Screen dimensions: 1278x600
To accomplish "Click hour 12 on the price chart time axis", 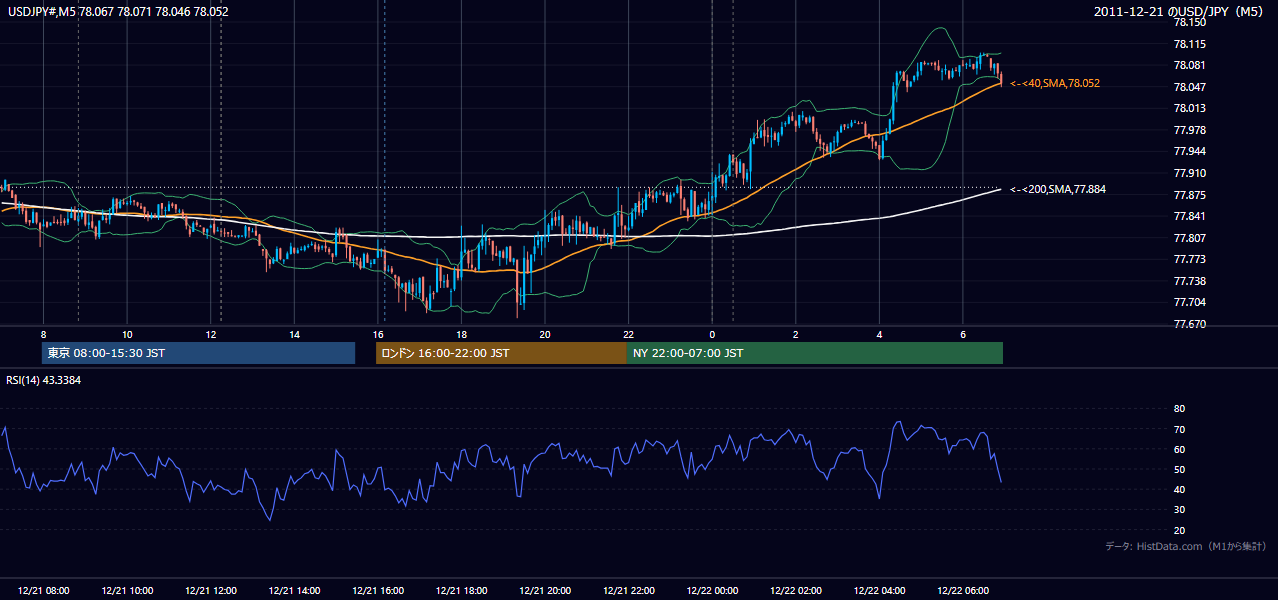I will pos(211,334).
